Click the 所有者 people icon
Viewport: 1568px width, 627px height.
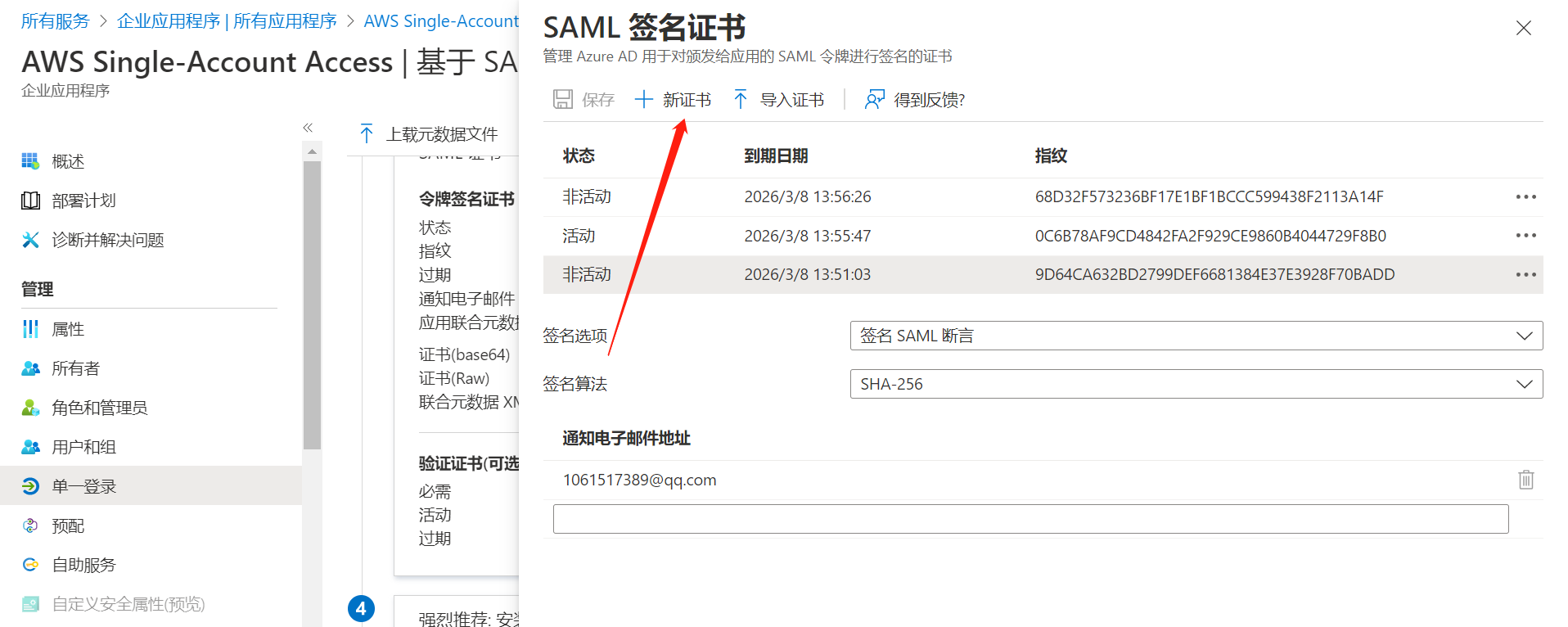(x=30, y=368)
